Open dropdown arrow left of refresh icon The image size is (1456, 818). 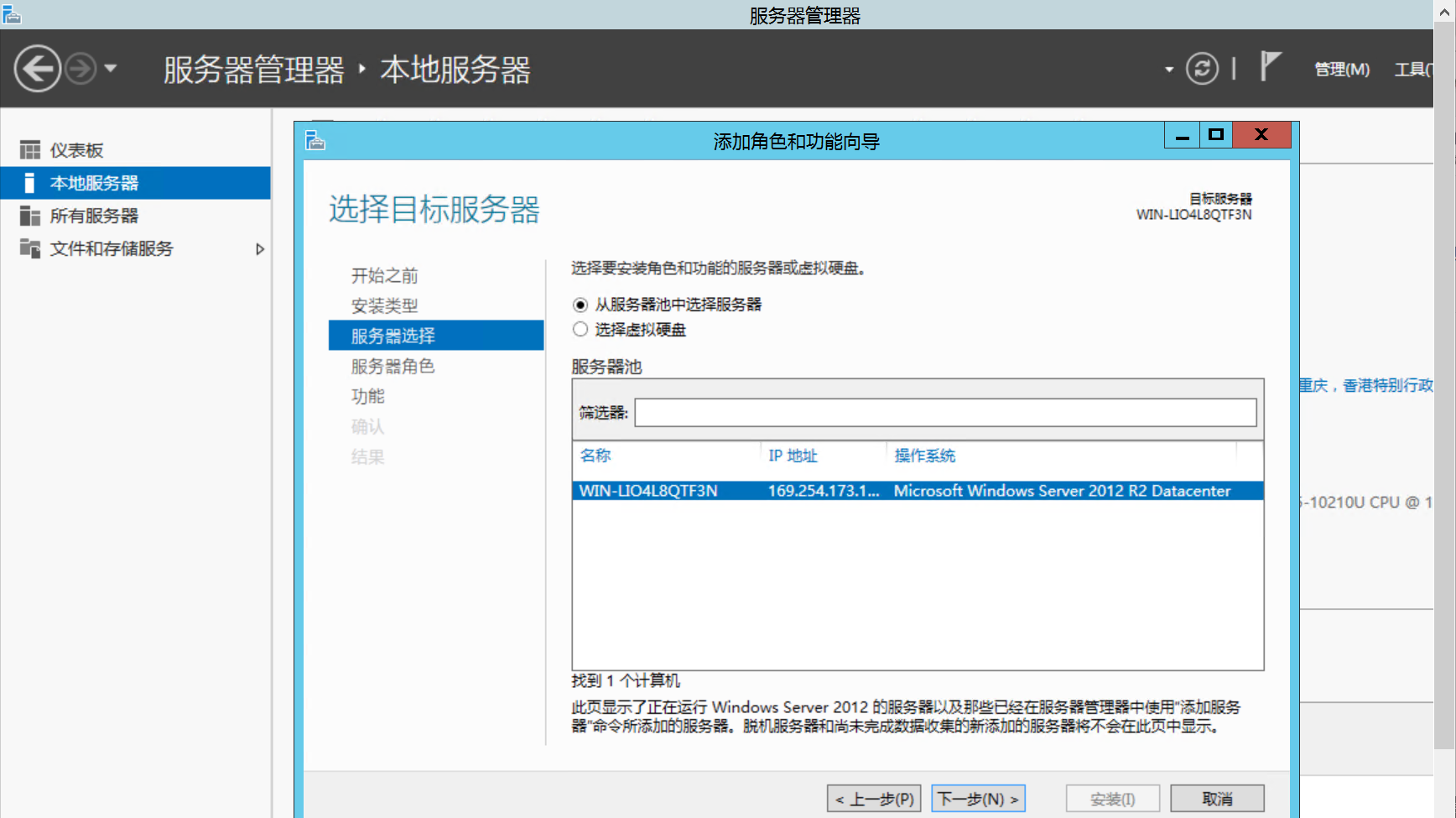click(x=1169, y=70)
